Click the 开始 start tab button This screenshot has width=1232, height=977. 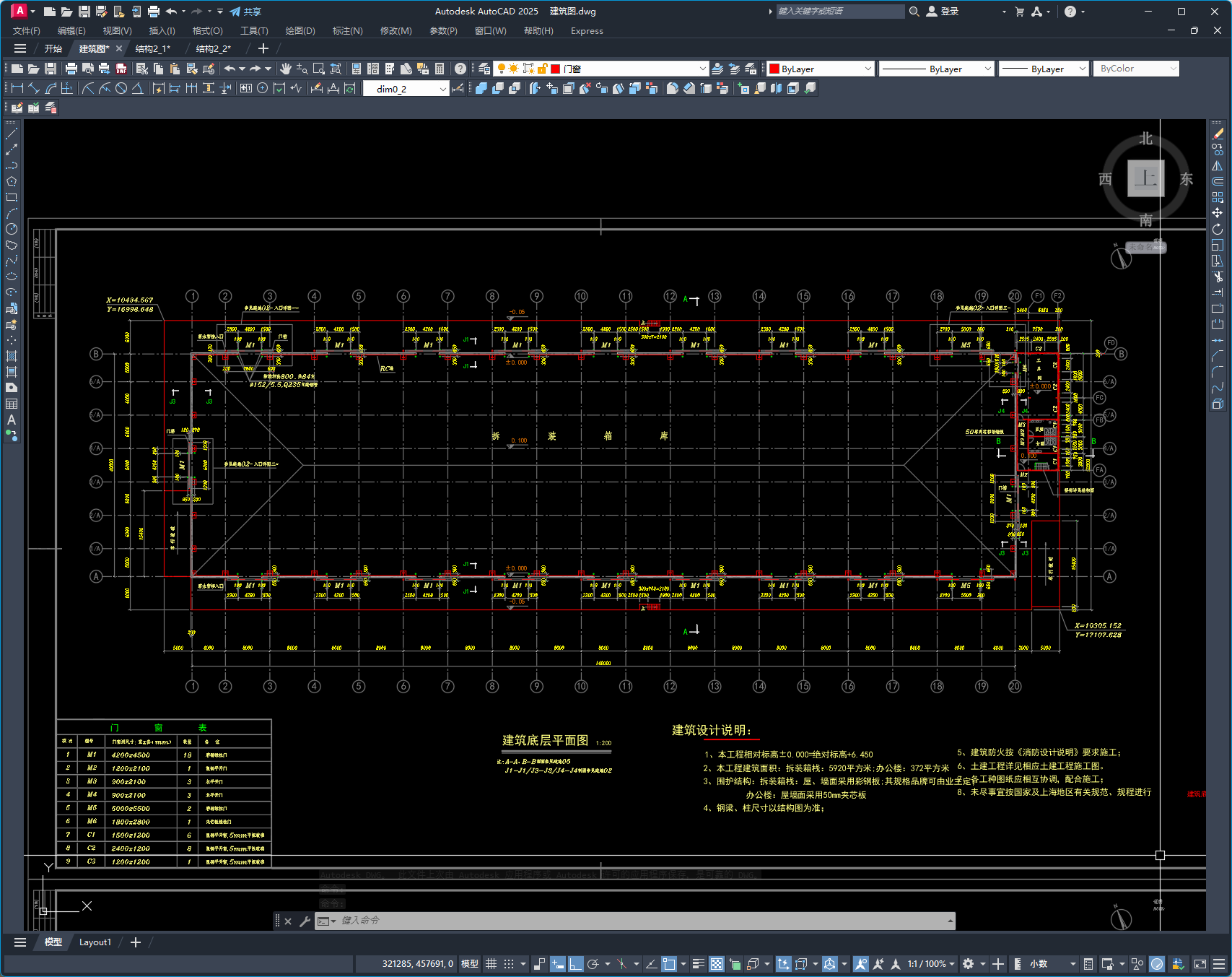click(x=53, y=48)
